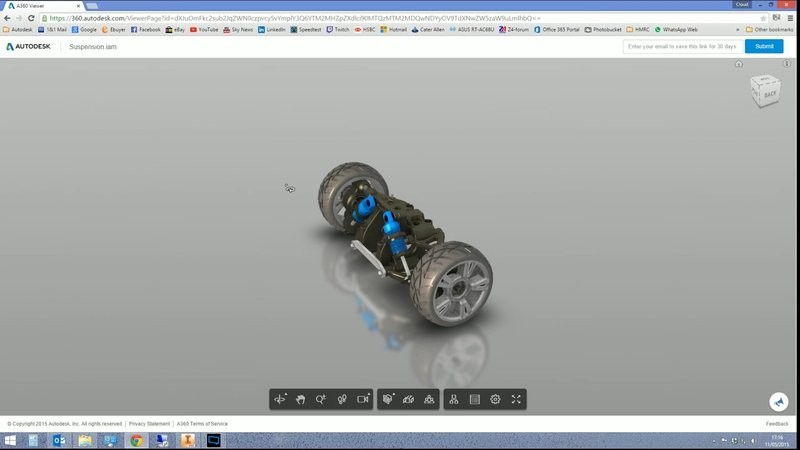Select the Zoom magnifier tool
This screenshot has height=450, width=800.
pos(320,399)
